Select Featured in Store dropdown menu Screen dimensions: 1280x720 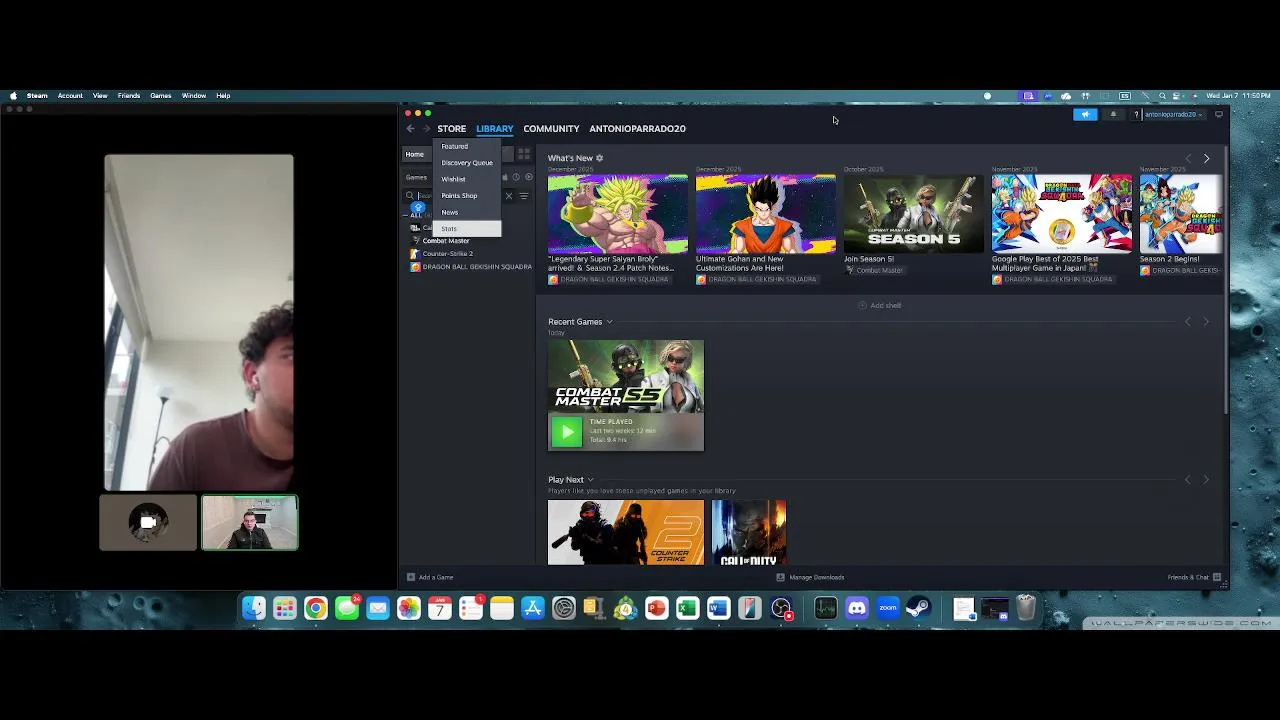click(455, 146)
